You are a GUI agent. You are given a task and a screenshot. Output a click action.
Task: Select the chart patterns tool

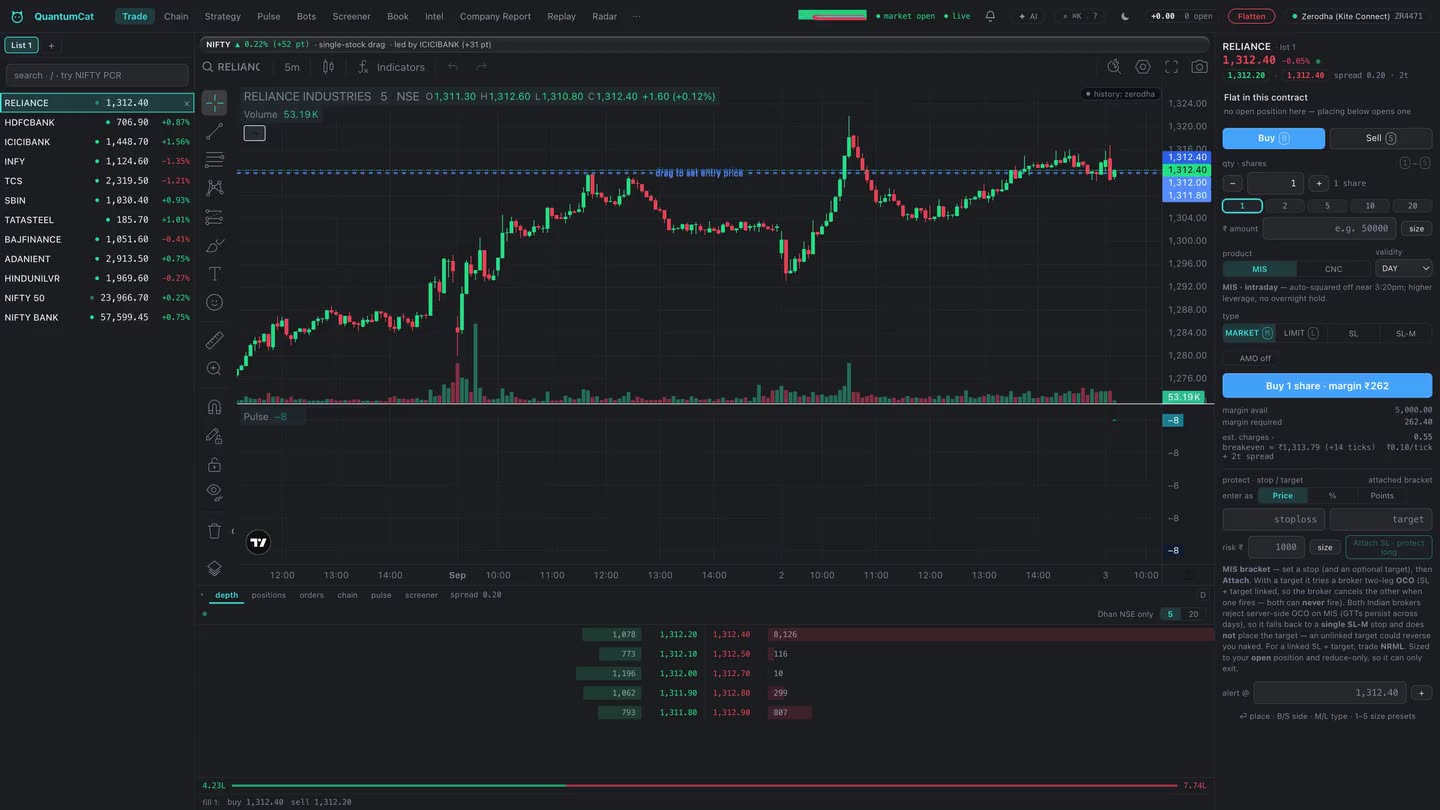point(214,188)
